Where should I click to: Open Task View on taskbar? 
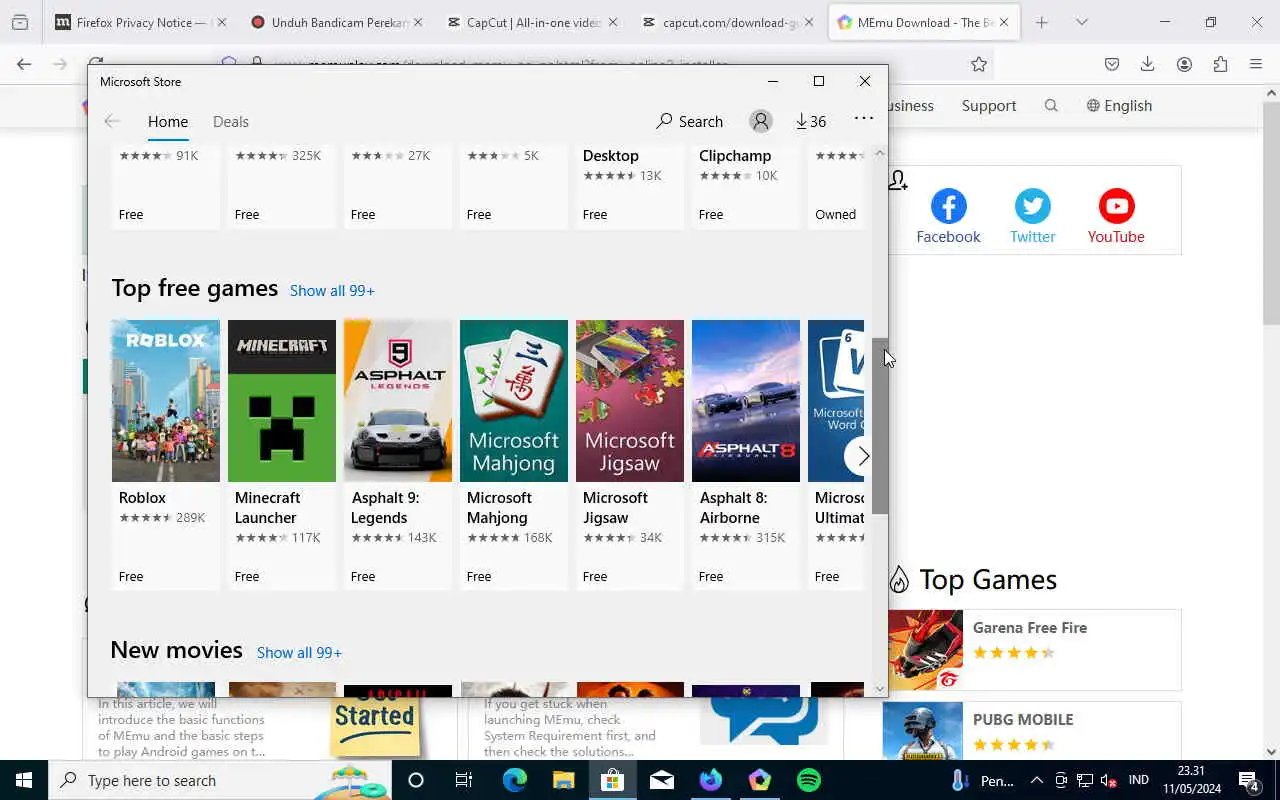464,780
